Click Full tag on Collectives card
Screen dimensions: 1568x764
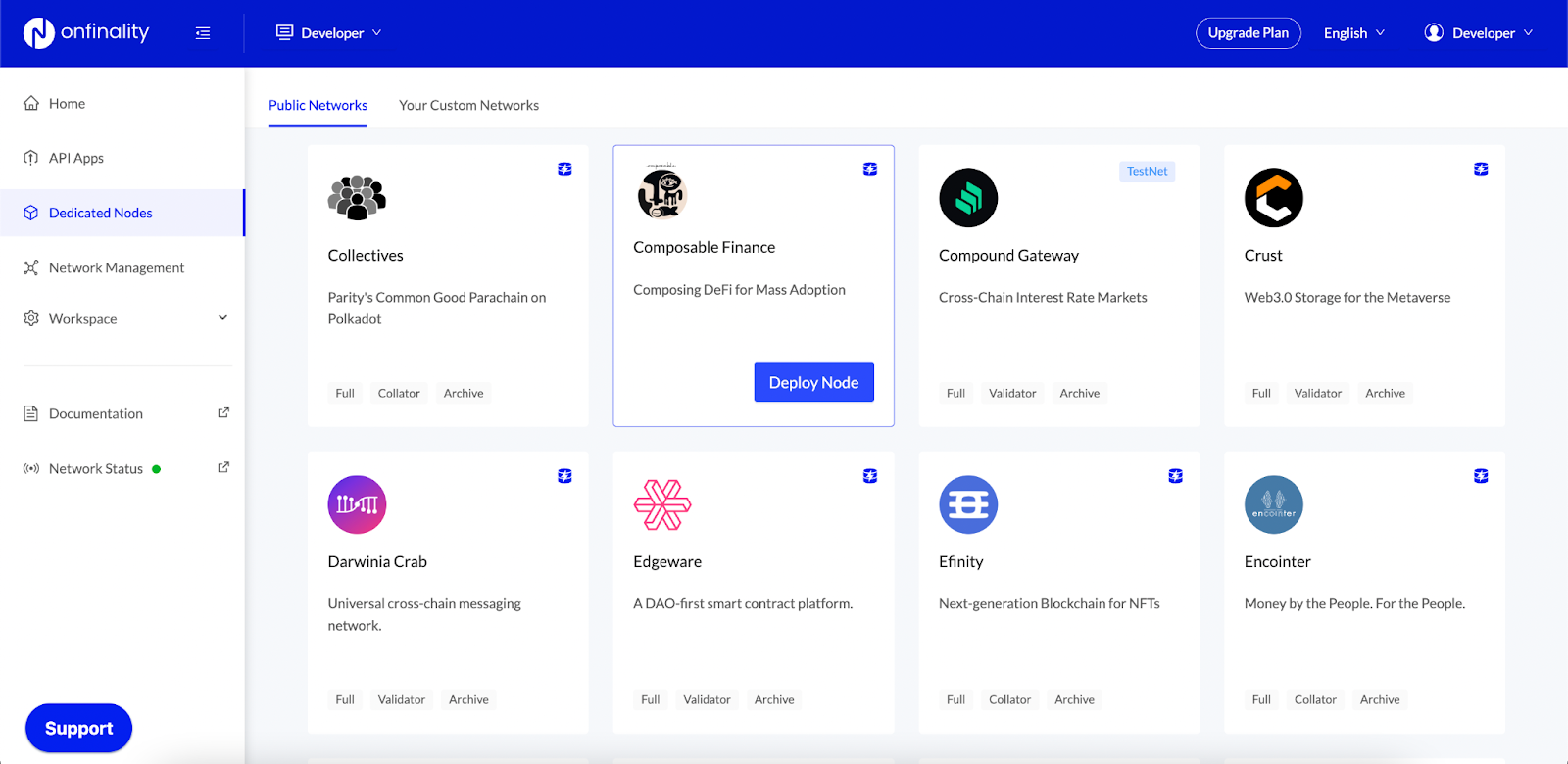pyautogui.click(x=345, y=393)
